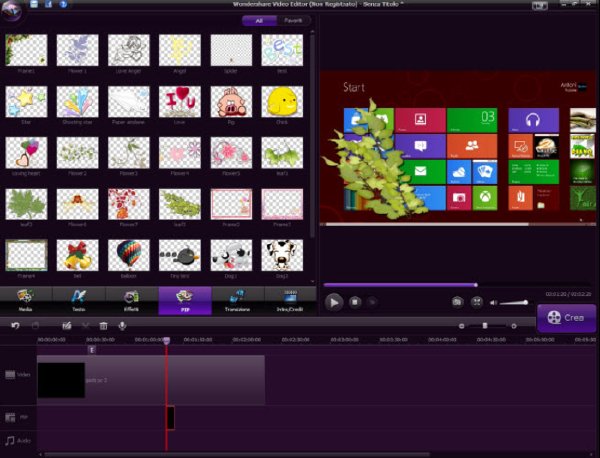The height and width of the screenshot is (458, 600).
Task: Select the Love Angel thumbnail
Action: click(x=129, y=50)
